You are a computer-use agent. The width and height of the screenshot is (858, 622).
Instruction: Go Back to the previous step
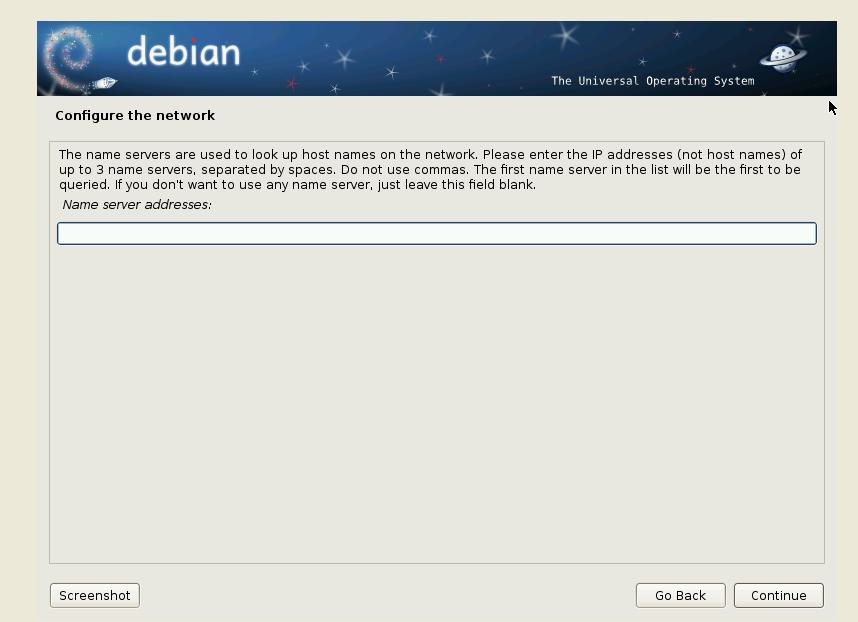(x=680, y=595)
